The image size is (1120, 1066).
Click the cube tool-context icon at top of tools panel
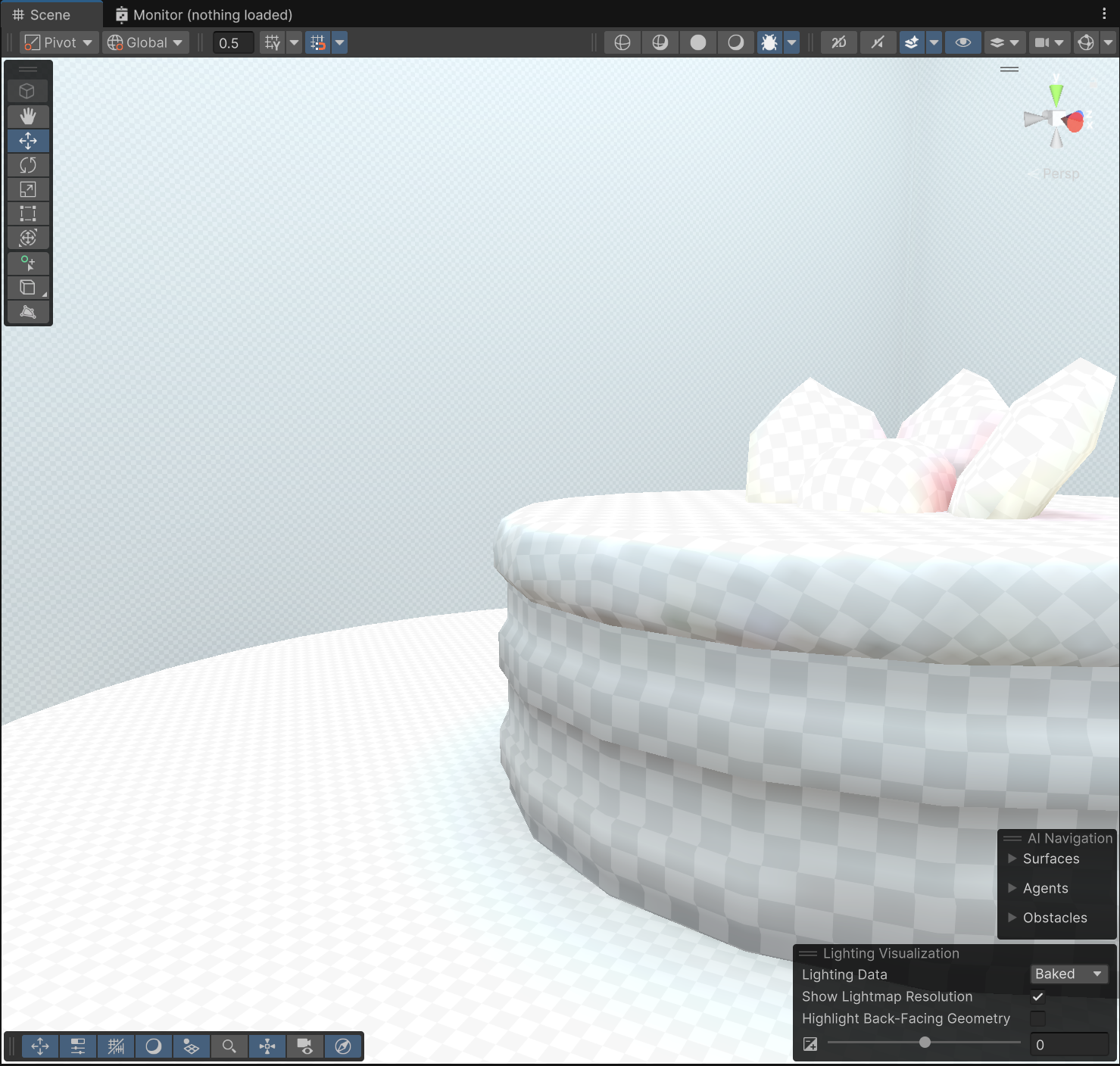point(28,91)
